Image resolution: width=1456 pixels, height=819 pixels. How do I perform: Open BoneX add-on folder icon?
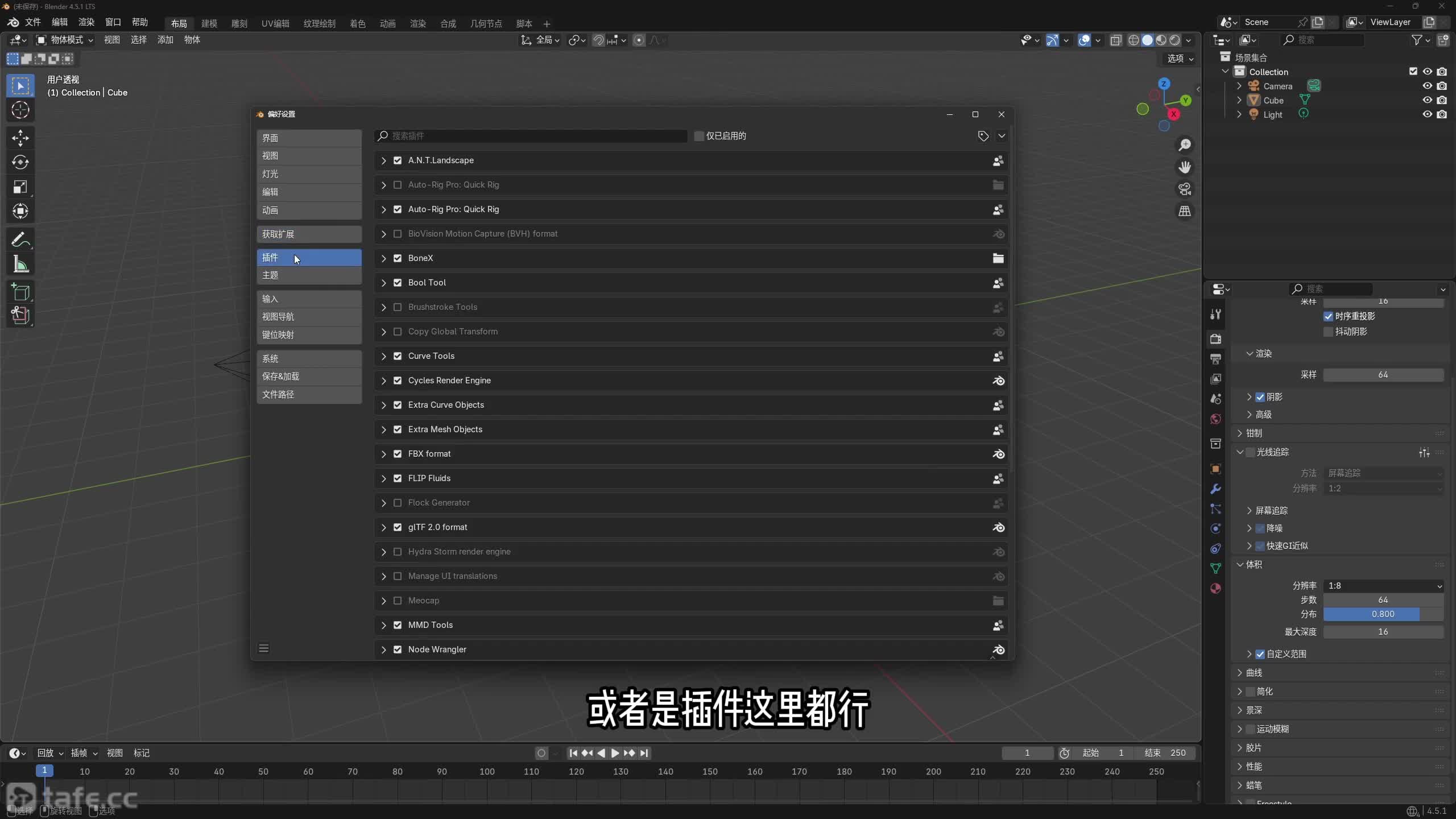(998, 258)
